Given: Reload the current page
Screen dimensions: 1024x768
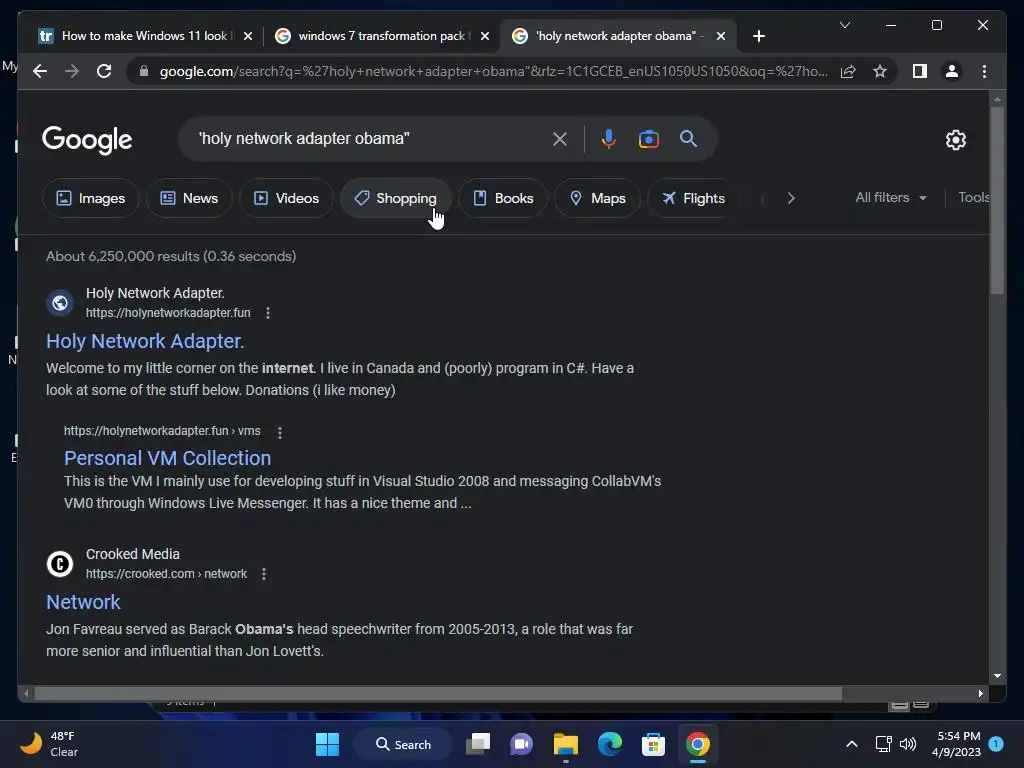Looking at the screenshot, I should pyautogui.click(x=104, y=71).
